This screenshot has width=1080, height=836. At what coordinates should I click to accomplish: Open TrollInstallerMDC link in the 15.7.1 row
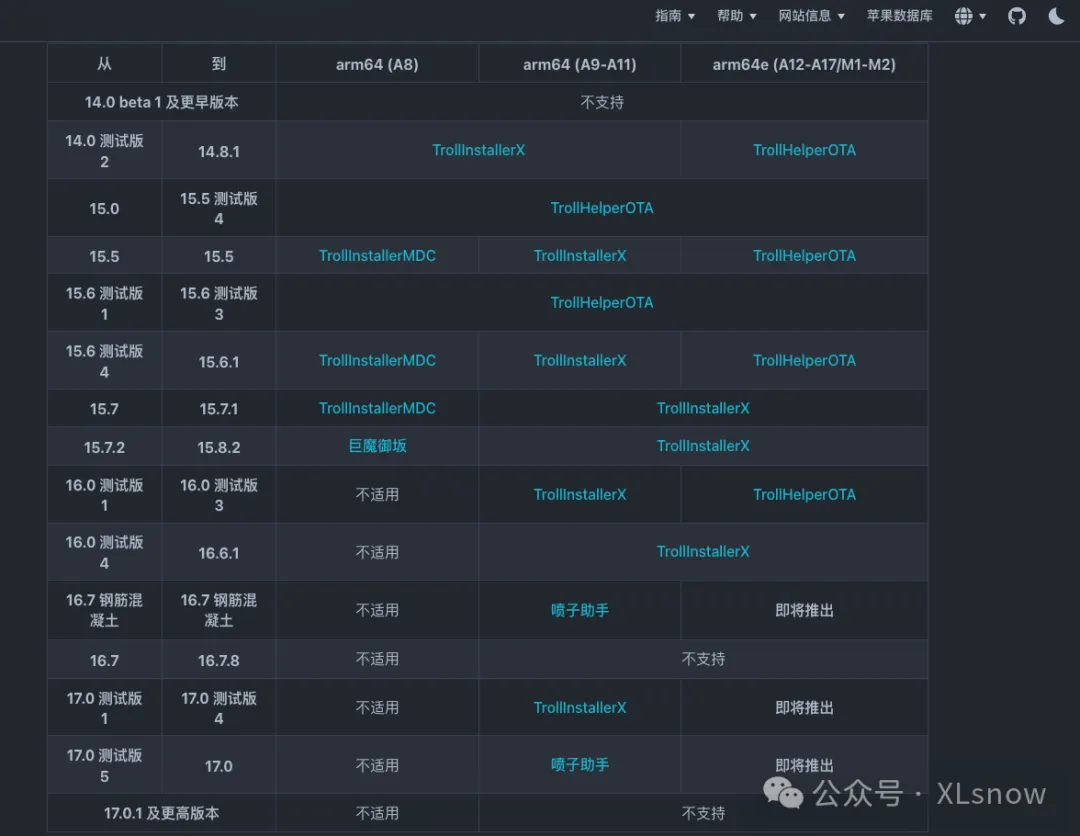[x=377, y=408]
